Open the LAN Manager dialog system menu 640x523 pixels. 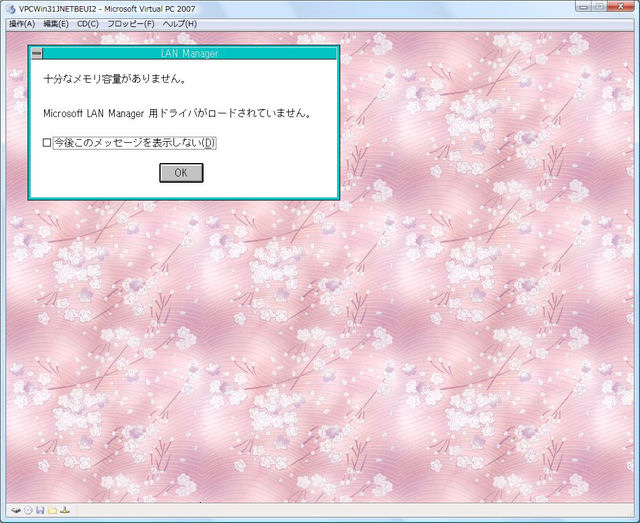(37, 53)
